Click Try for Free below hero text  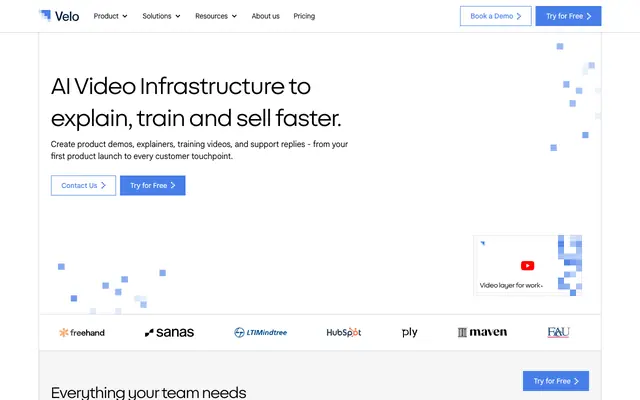coord(153,185)
